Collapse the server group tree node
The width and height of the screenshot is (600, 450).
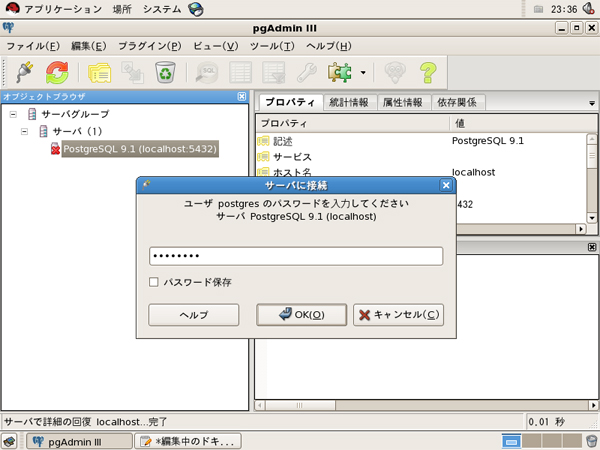tap(13, 114)
